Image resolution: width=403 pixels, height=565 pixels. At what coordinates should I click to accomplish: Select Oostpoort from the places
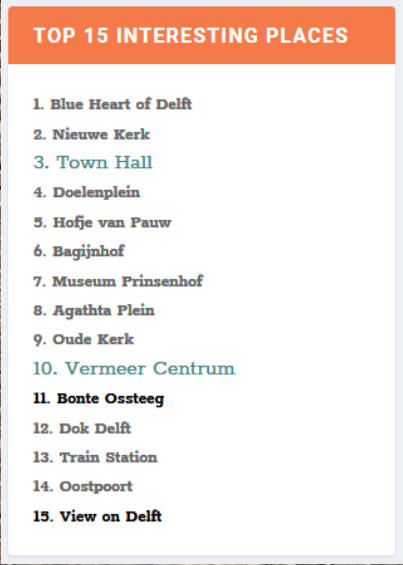[83, 486]
